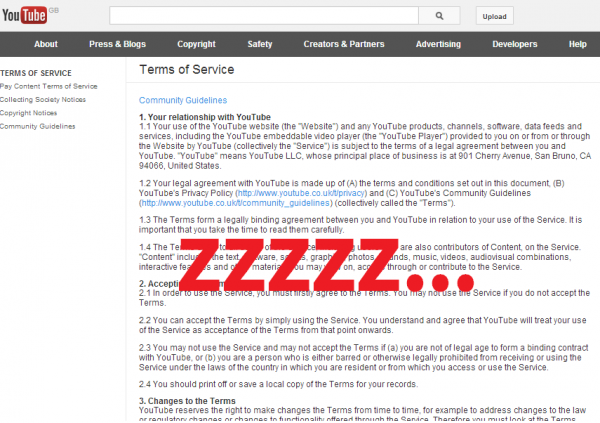Image resolution: width=600 pixels, height=423 pixels.
Task: Click paragraph '2.3 You may not use the Service'
Action: pyautogui.click(x=364, y=358)
